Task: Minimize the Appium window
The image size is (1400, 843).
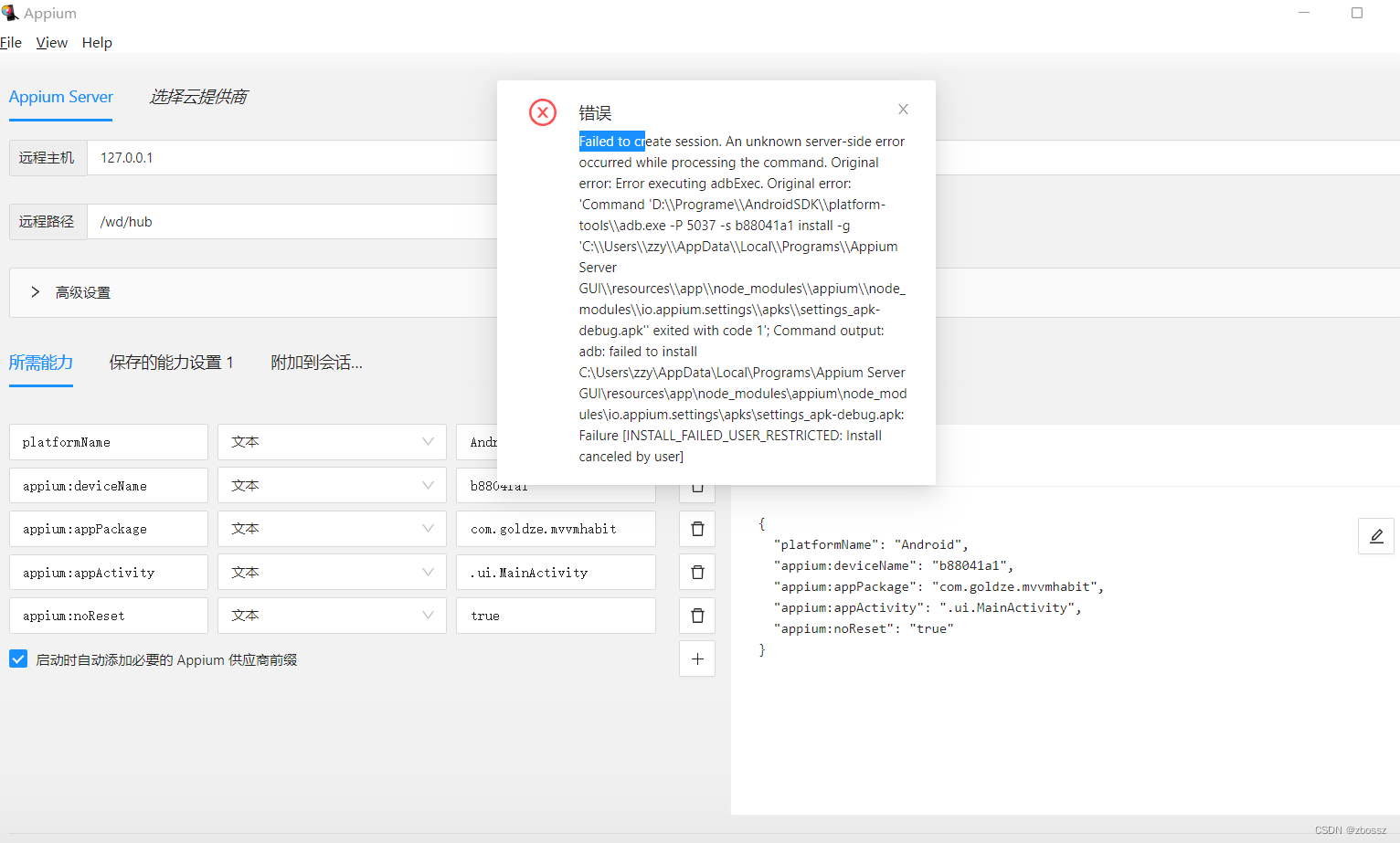Action: [1304, 13]
